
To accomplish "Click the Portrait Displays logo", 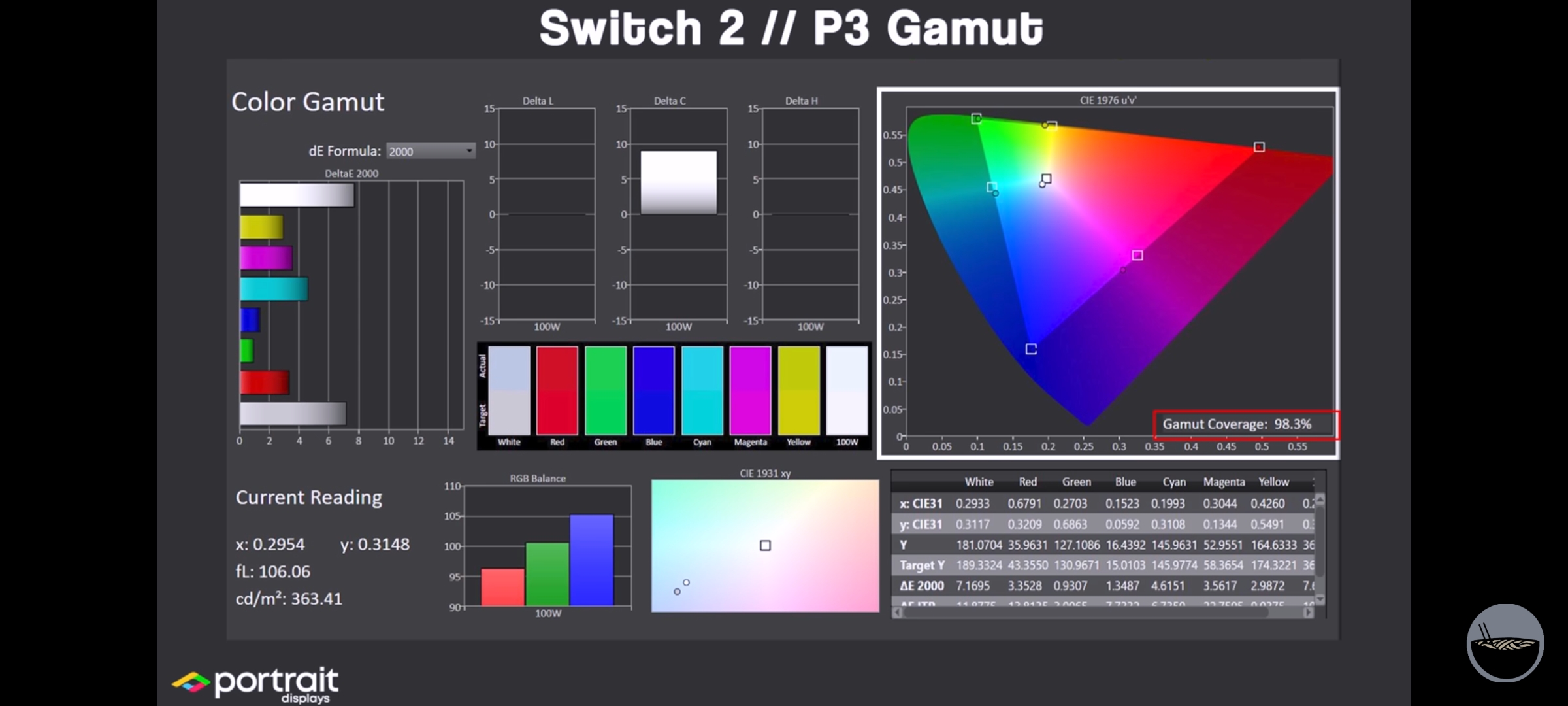I will tap(255, 684).
